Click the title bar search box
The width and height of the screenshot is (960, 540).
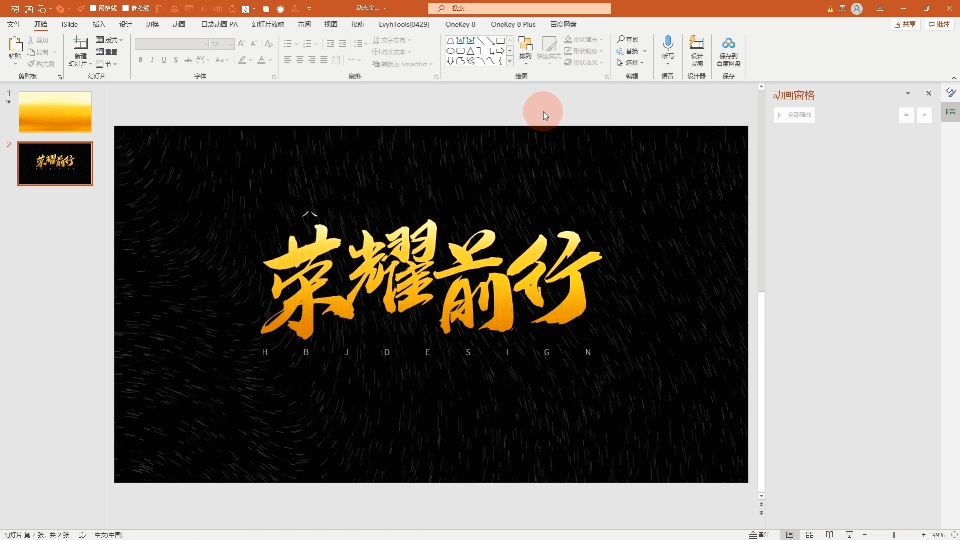point(519,9)
